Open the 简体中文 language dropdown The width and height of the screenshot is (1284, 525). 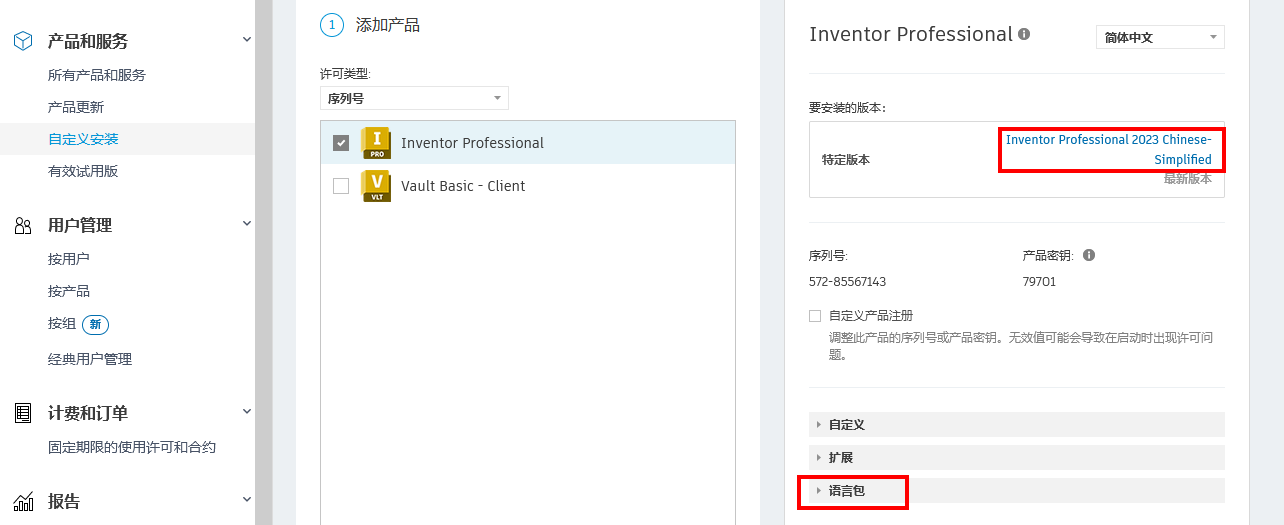(x=1160, y=37)
